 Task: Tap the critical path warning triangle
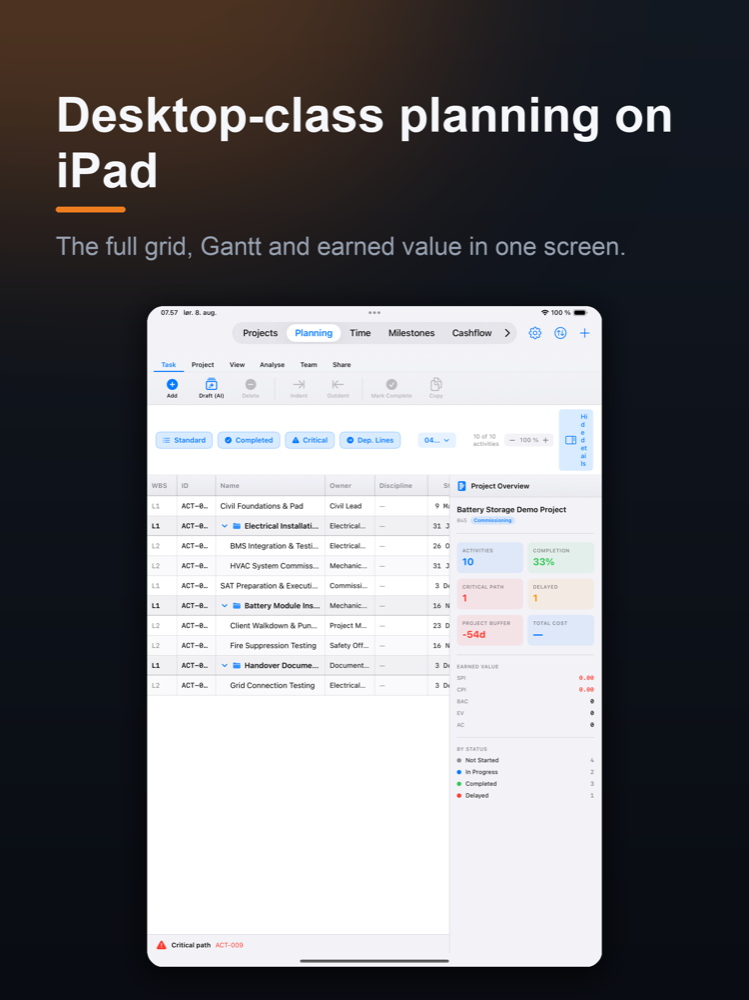[161, 945]
